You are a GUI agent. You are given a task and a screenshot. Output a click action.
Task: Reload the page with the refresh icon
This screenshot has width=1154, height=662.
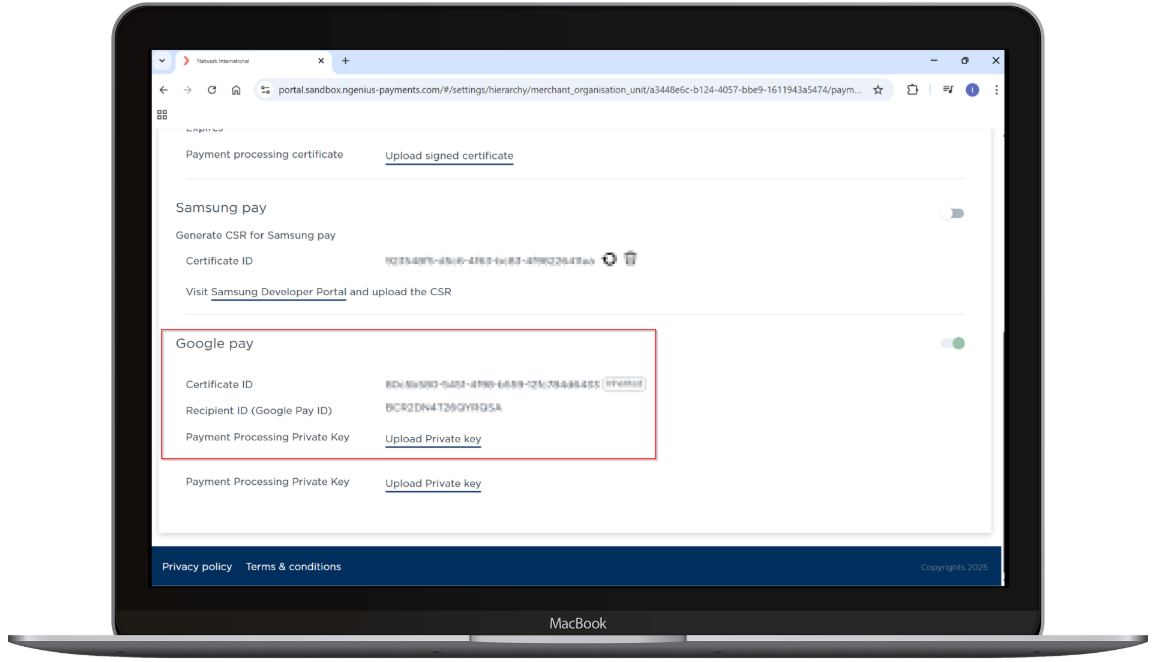(x=212, y=90)
